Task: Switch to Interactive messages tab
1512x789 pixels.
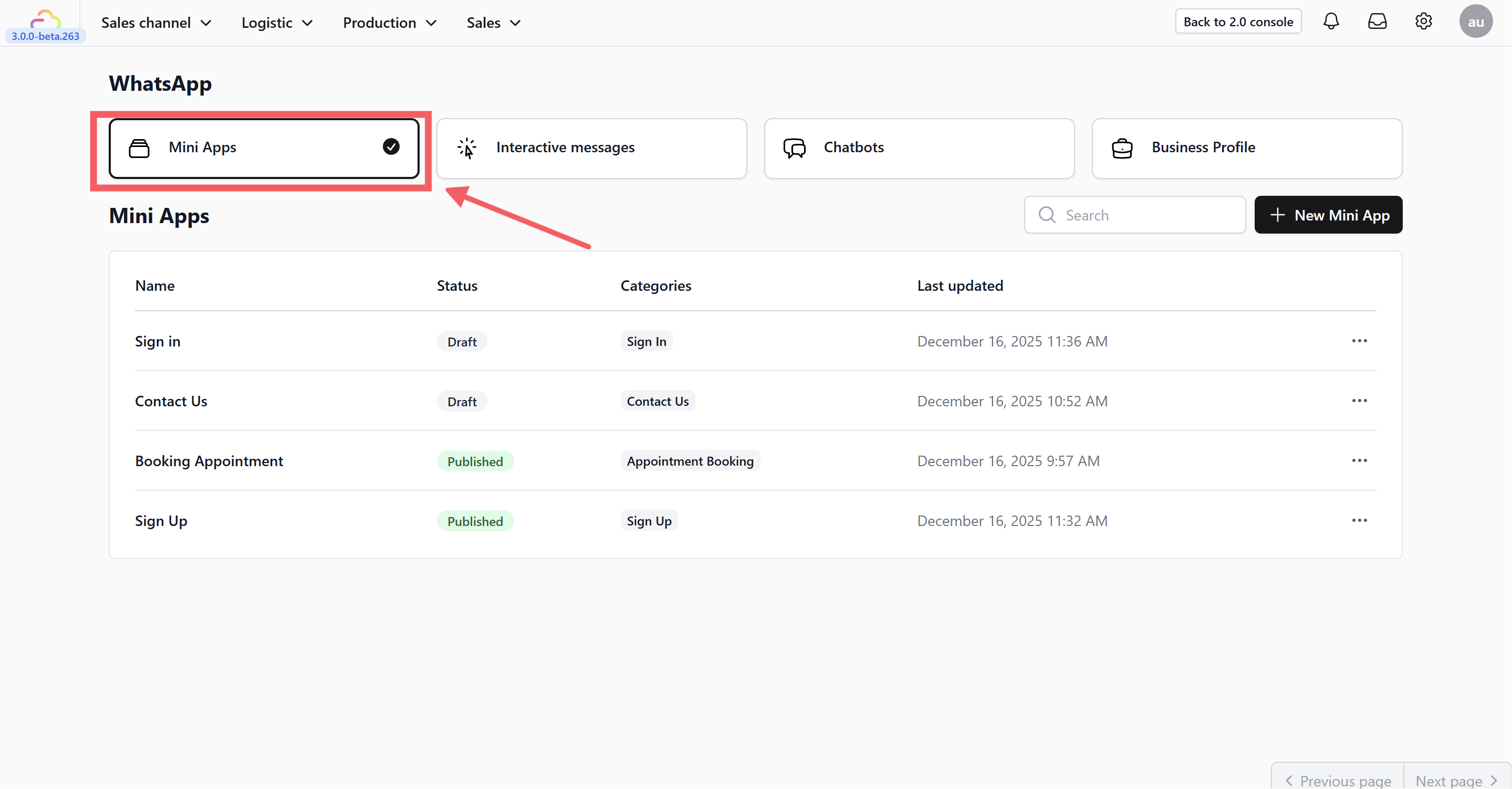Action: pyautogui.click(x=592, y=149)
